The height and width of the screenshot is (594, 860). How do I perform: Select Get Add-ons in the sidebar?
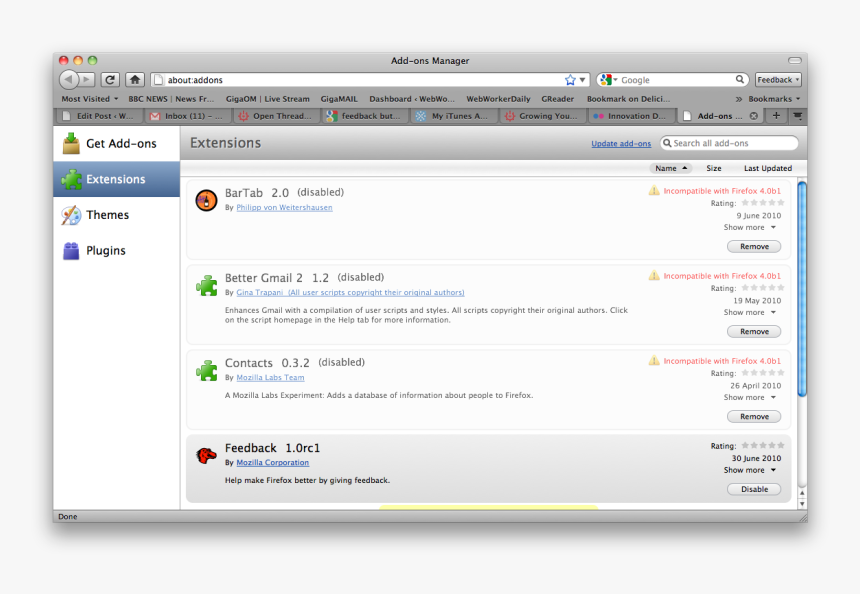point(116,143)
